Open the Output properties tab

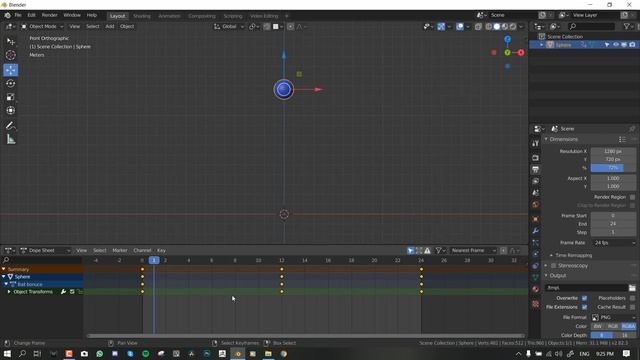536,169
